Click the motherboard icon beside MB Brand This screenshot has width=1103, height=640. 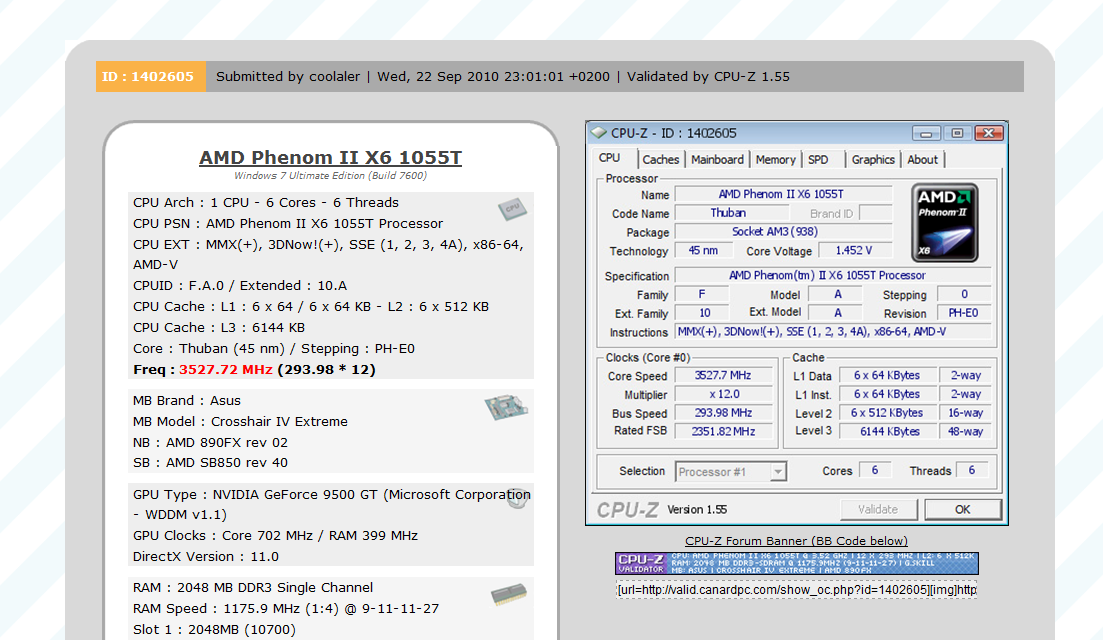[x=506, y=407]
